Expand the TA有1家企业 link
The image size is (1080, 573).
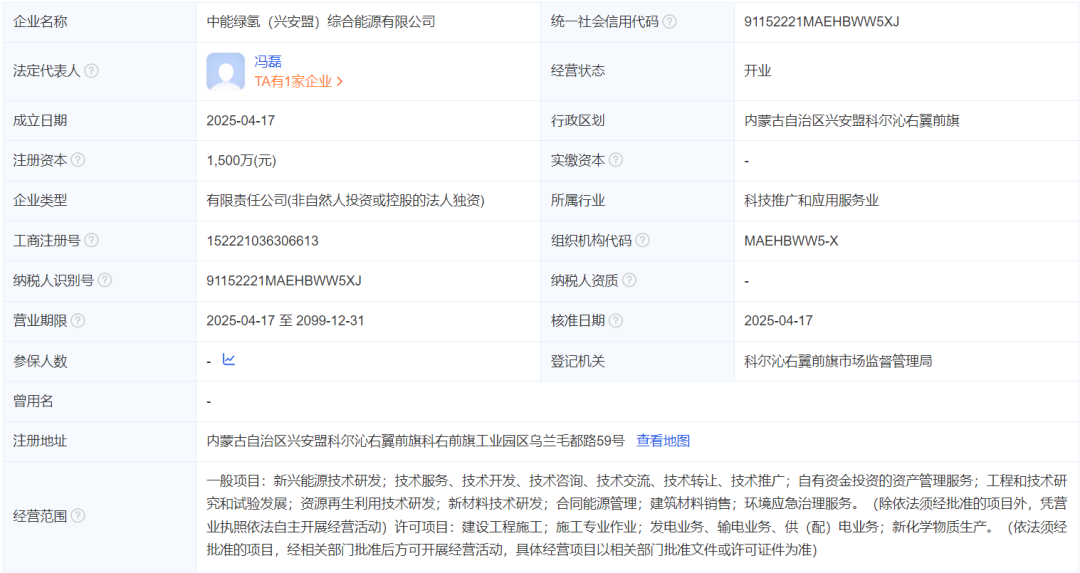pyautogui.click(x=298, y=81)
